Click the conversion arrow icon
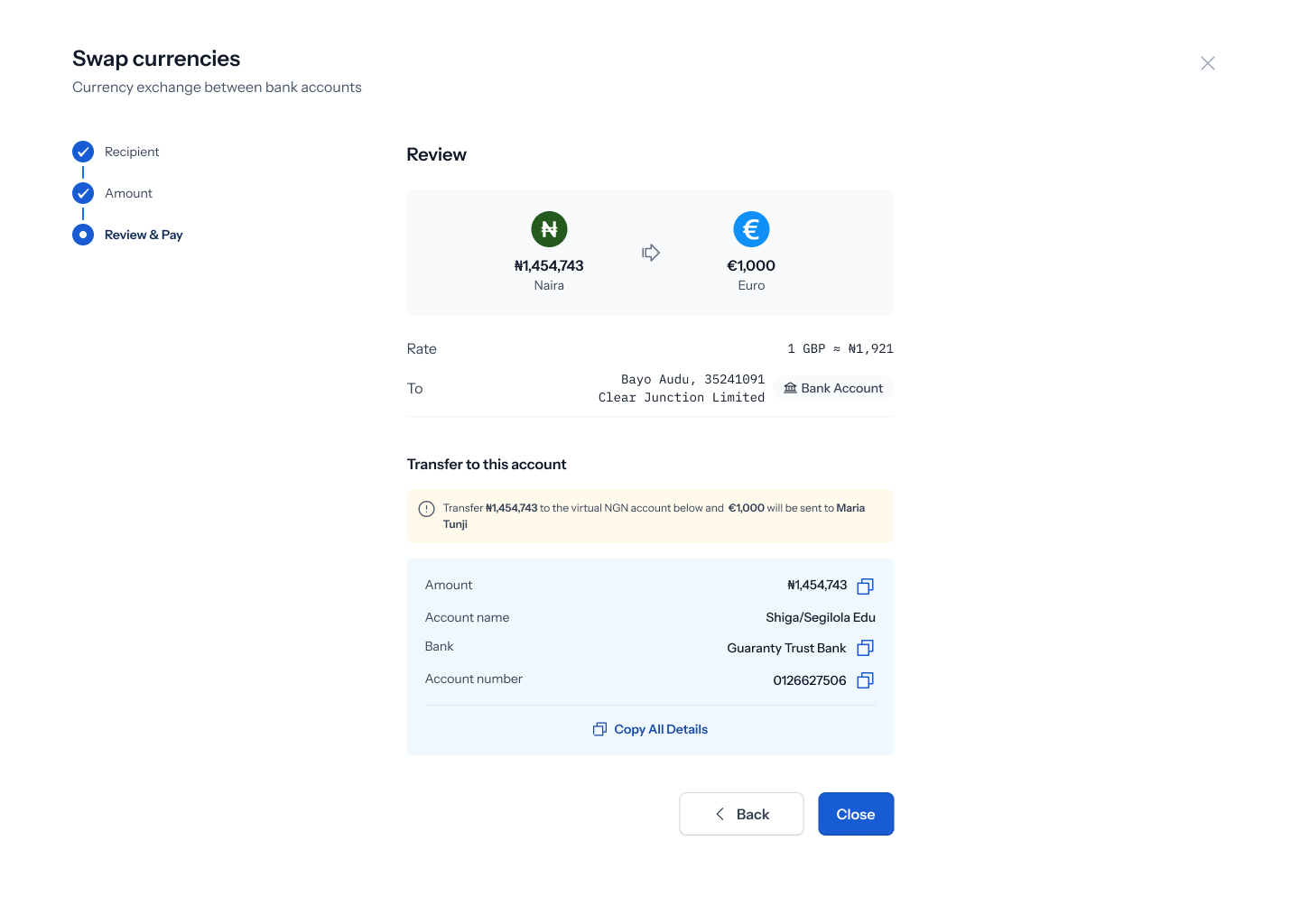 pyautogui.click(x=651, y=253)
